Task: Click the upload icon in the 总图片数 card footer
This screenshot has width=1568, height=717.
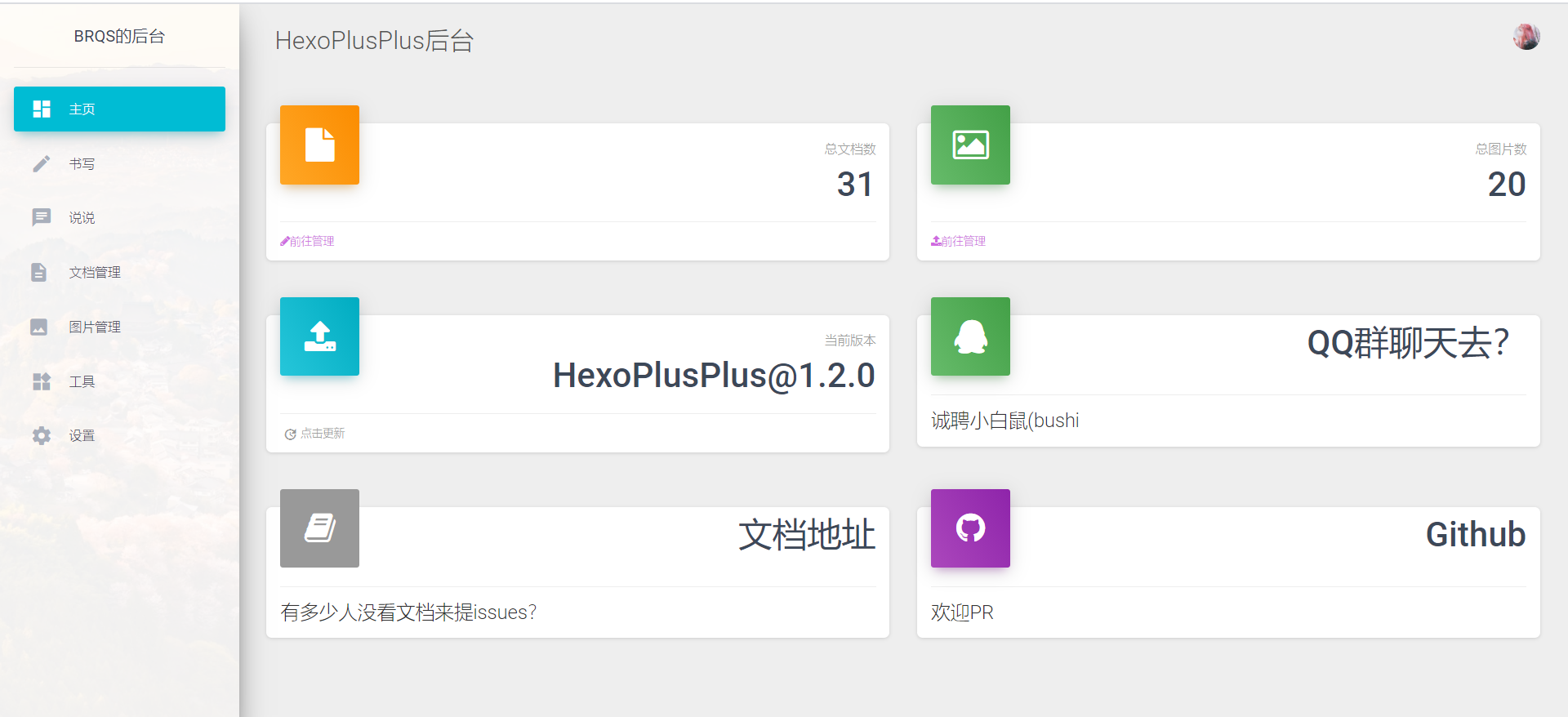Action: 936,241
